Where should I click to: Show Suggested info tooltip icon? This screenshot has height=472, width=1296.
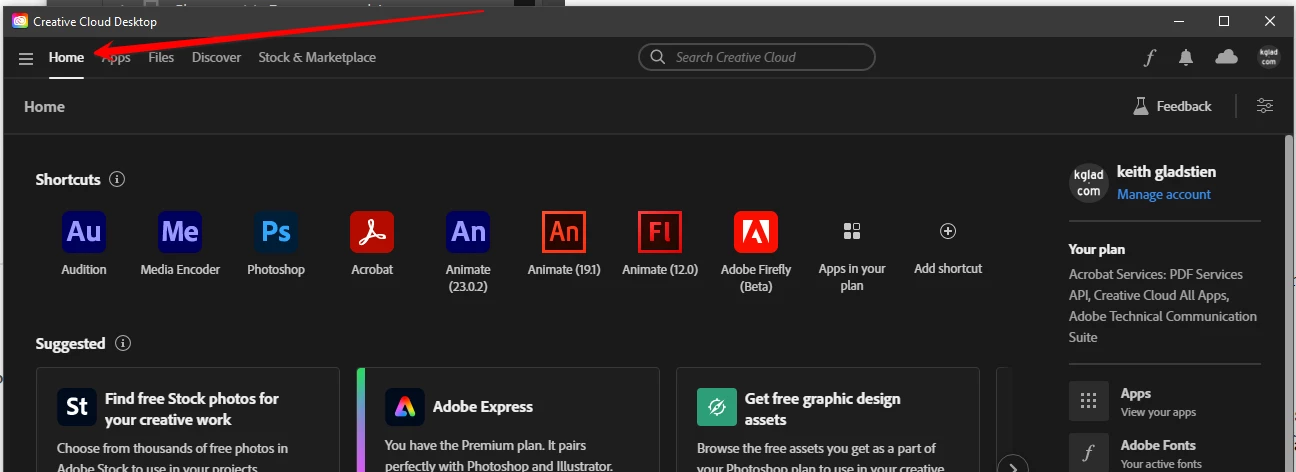(123, 344)
